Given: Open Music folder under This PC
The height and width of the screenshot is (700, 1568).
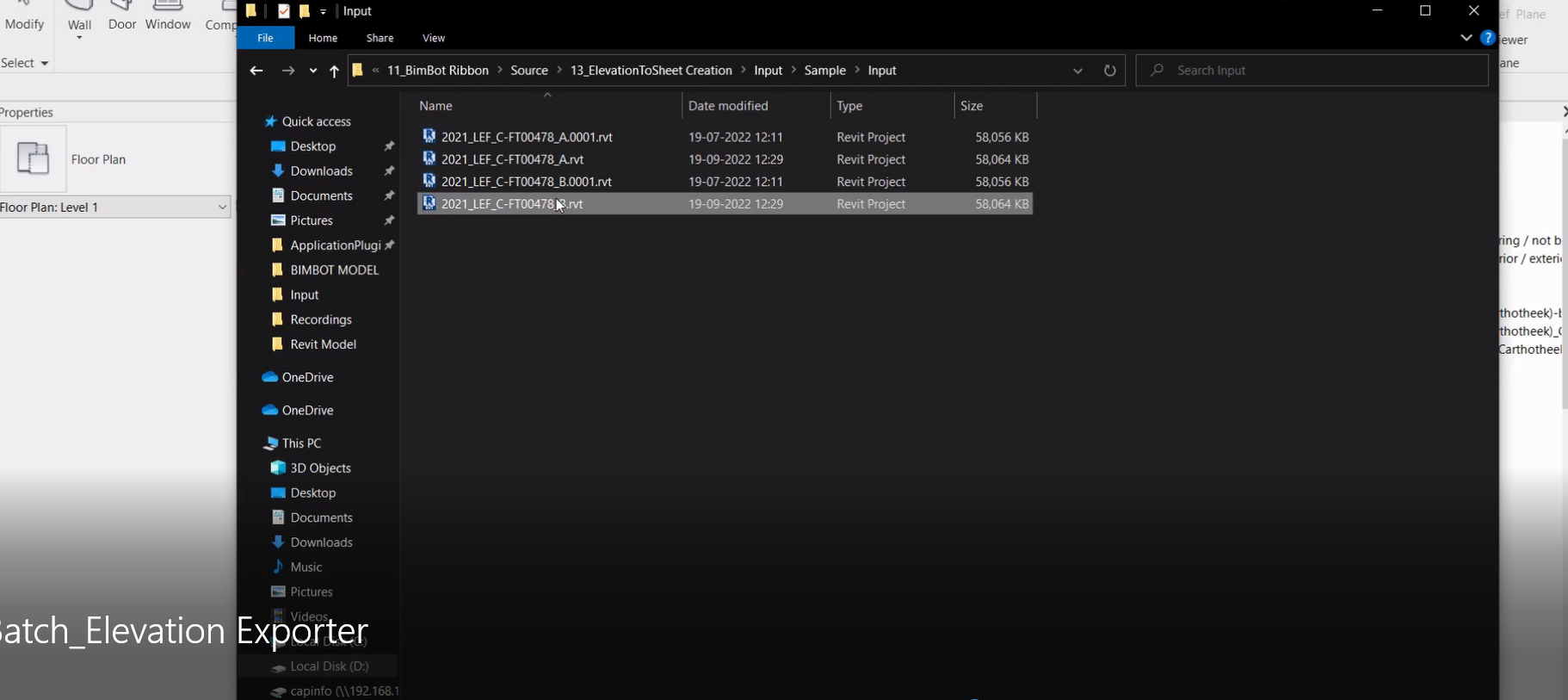Looking at the screenshot, I should (306, 567).
